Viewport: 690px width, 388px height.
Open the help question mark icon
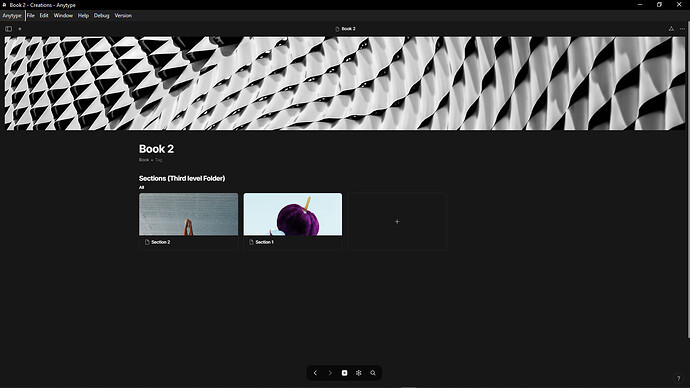[x=678, y=378]
